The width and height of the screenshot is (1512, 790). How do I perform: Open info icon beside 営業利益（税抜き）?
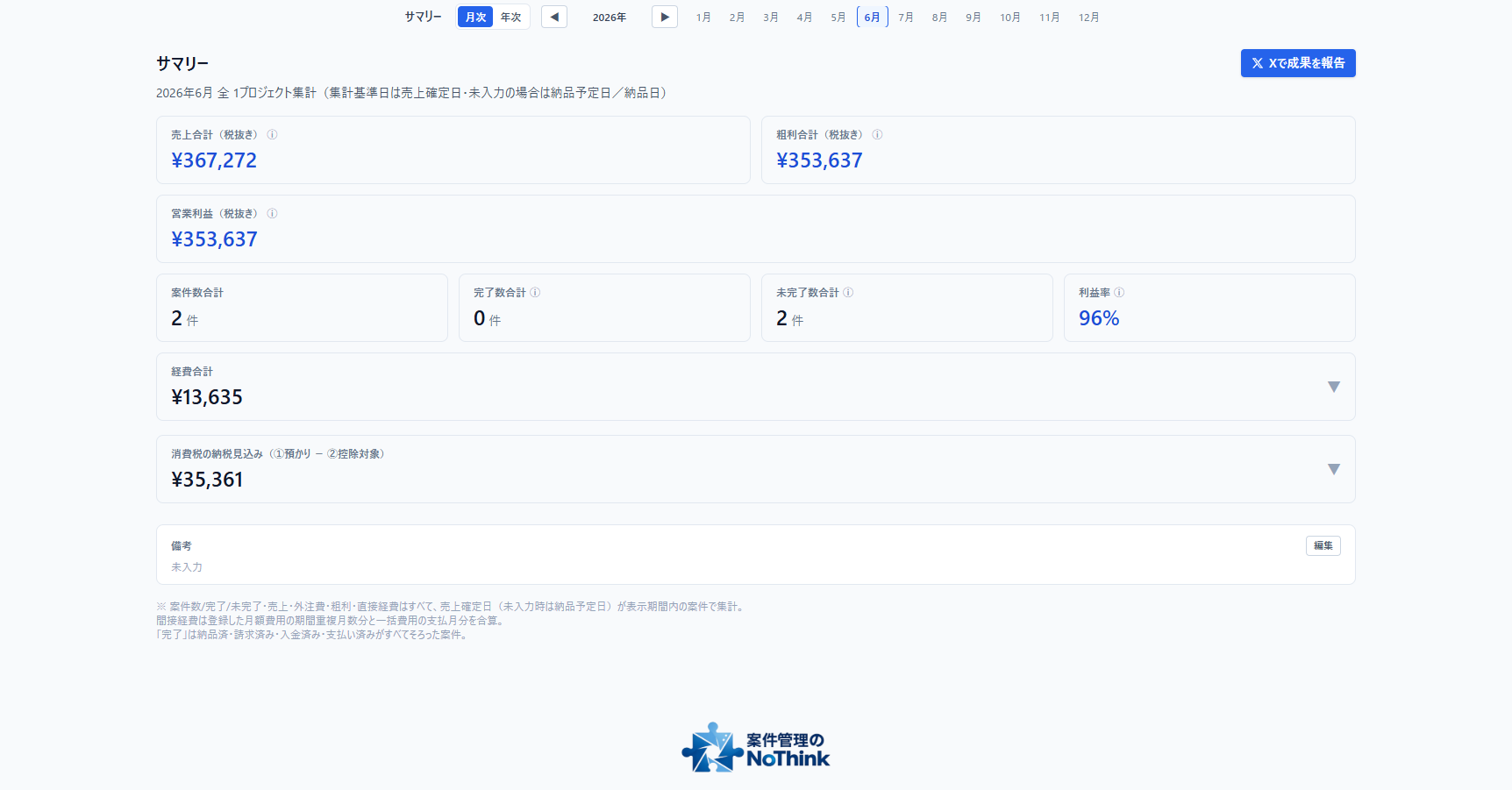pyautogui.click(x=272, y=214)
